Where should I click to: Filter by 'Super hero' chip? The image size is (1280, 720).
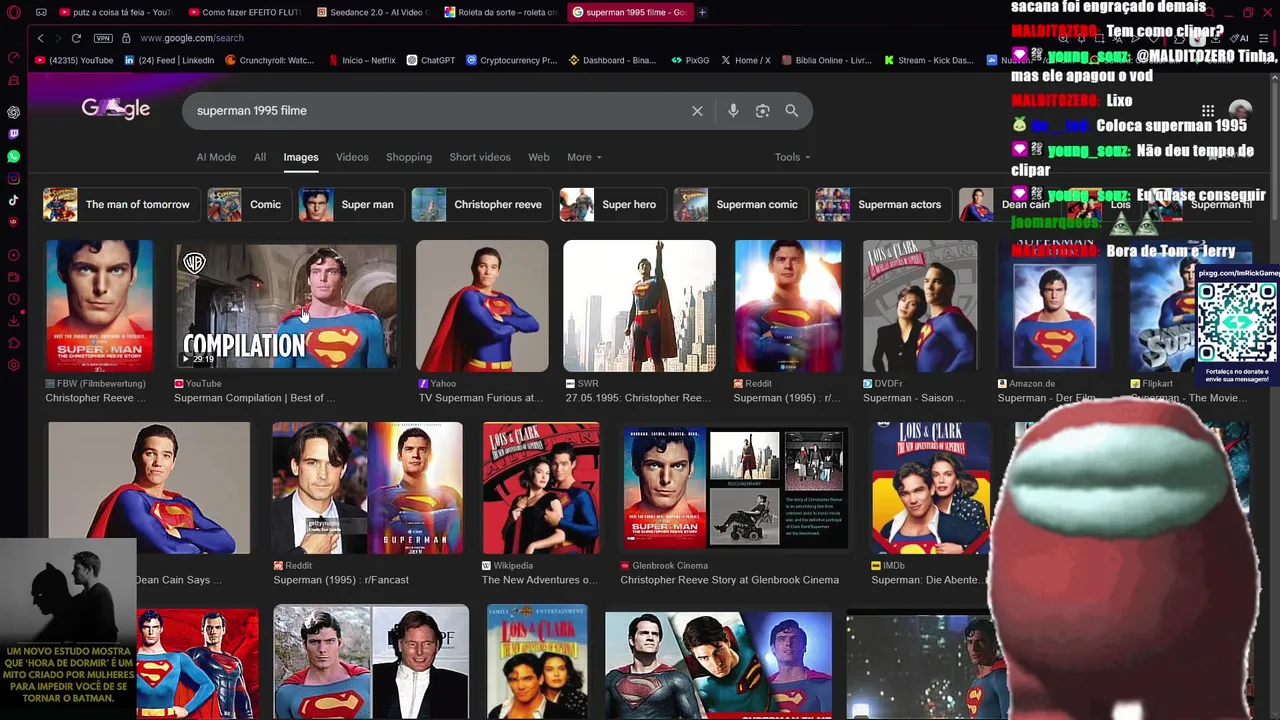pyautogui.click(x=611, y=204)
